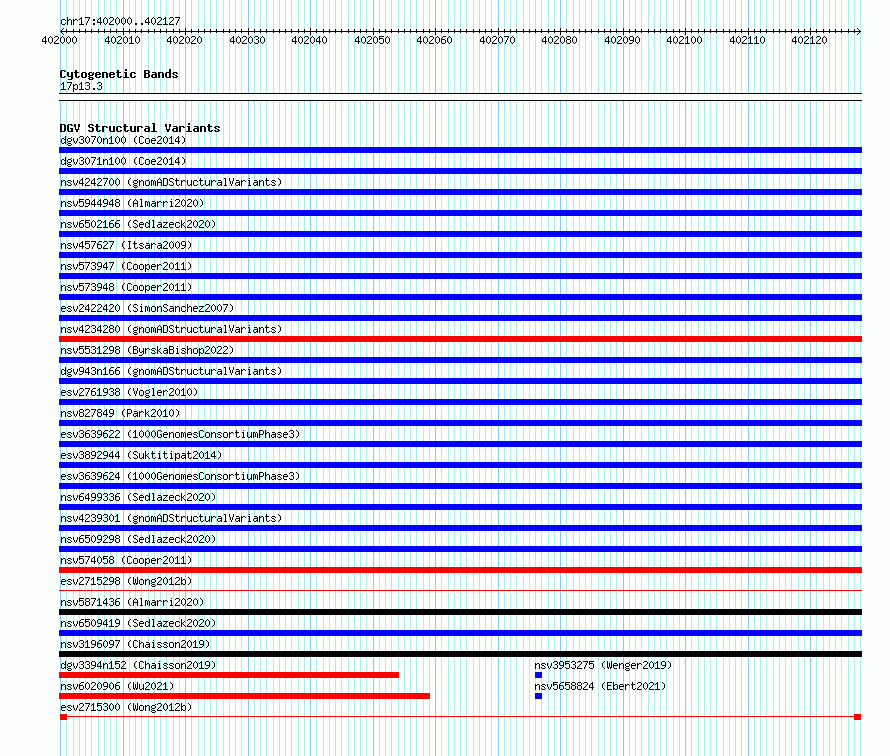Click the blue bar under dgv3070n100
The height and width of the screenshot is (756, 890).
pyautogui.click(x=460, y=150)
